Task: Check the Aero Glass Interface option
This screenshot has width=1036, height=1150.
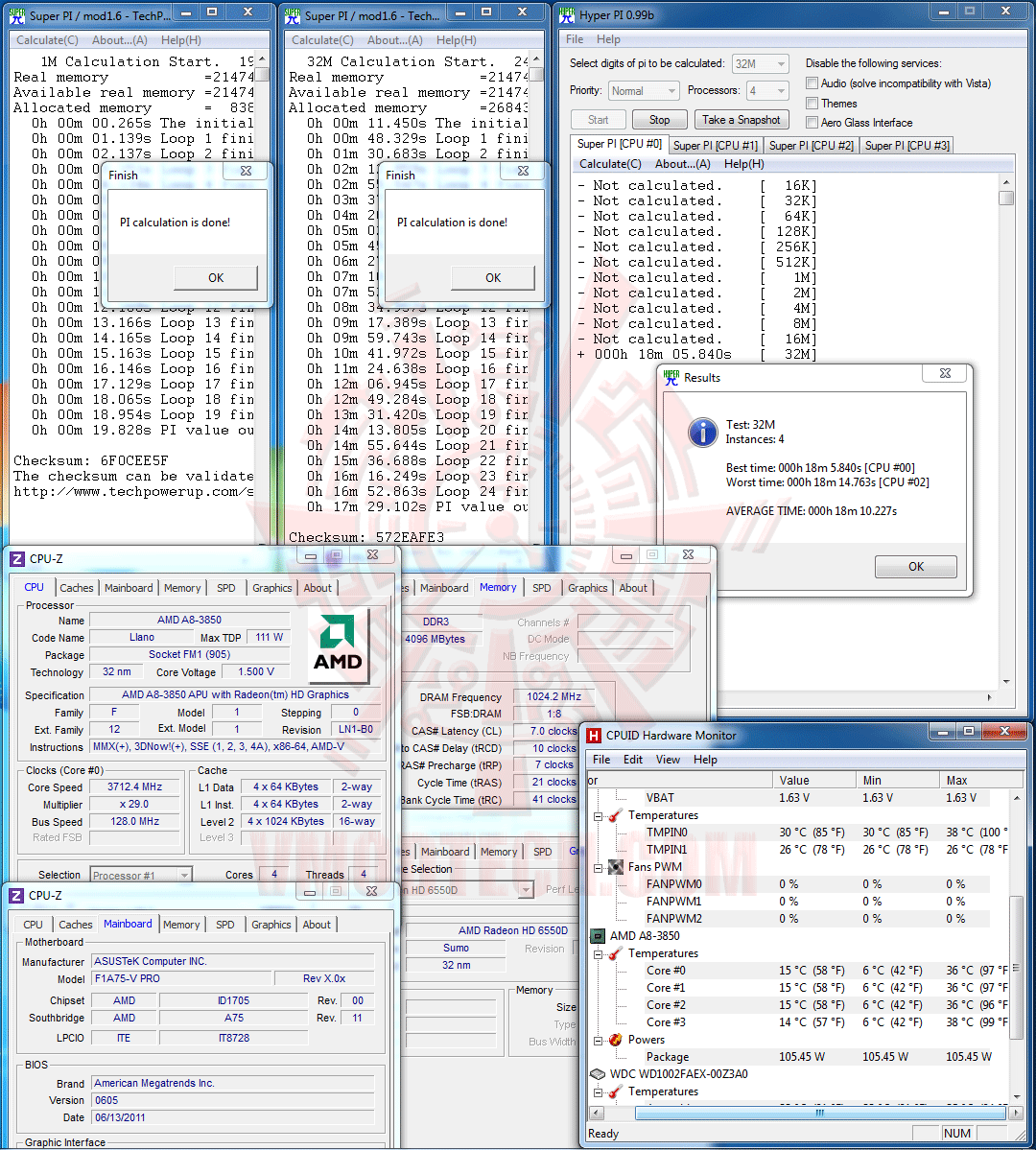Action: tap(812, 123)
